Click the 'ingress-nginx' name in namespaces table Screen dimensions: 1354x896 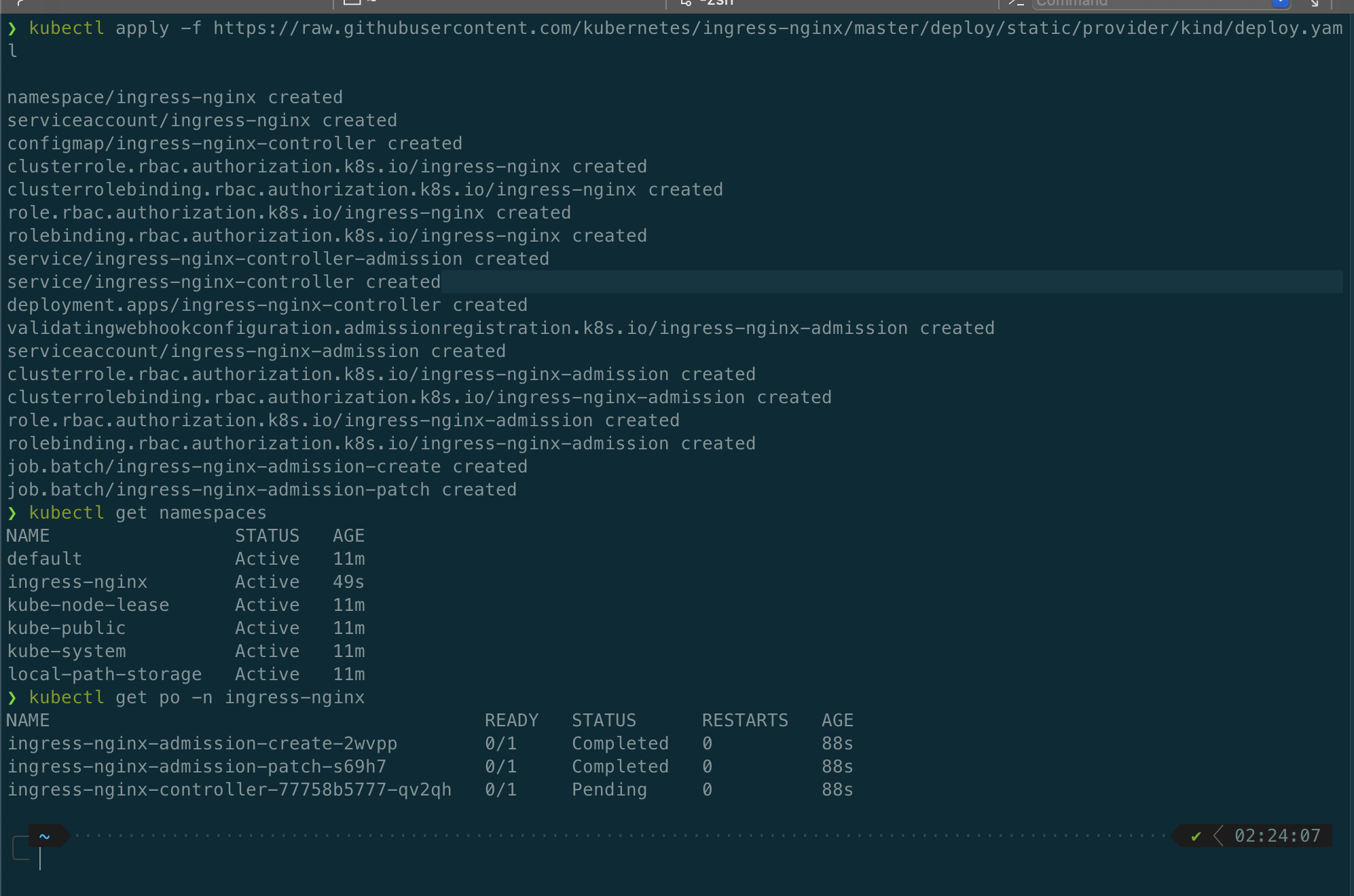77,582
